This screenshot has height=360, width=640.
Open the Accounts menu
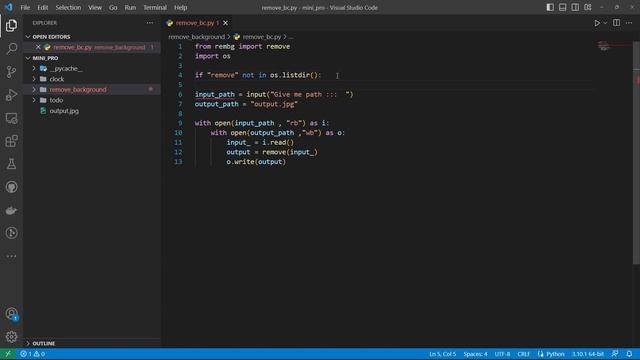pos(11,314)
